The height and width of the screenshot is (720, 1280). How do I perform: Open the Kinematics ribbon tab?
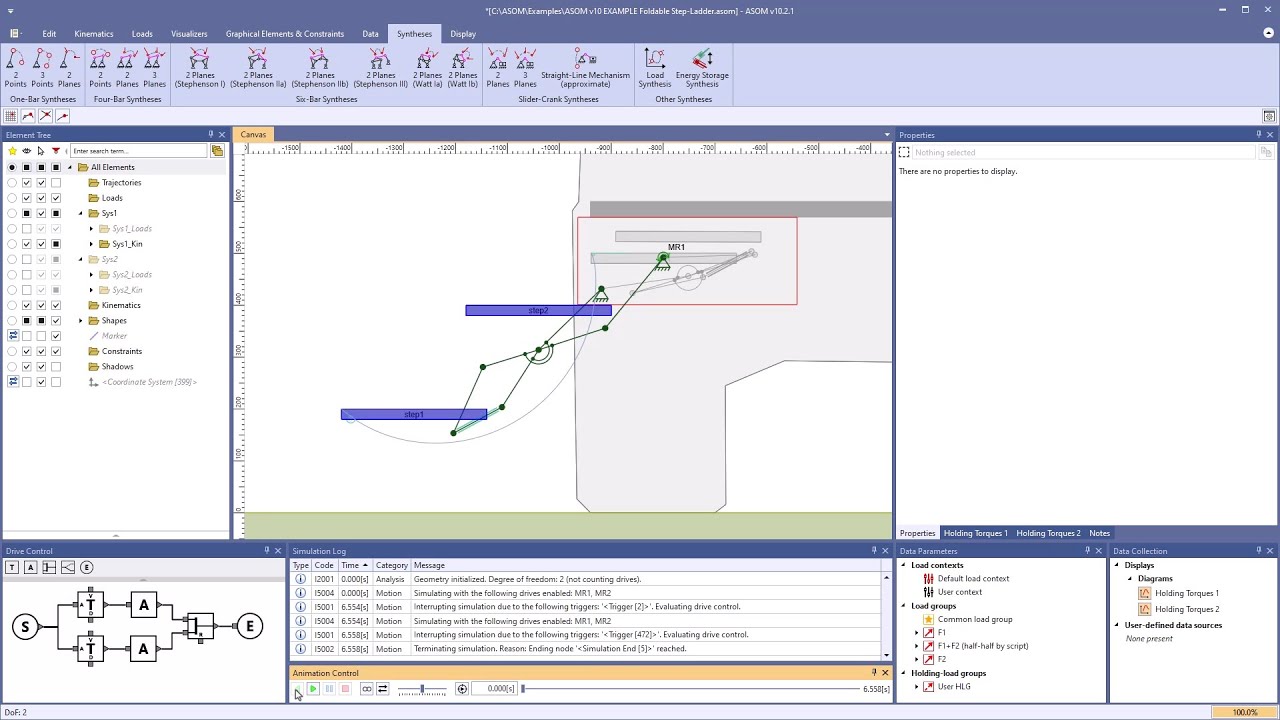(94, 34)
